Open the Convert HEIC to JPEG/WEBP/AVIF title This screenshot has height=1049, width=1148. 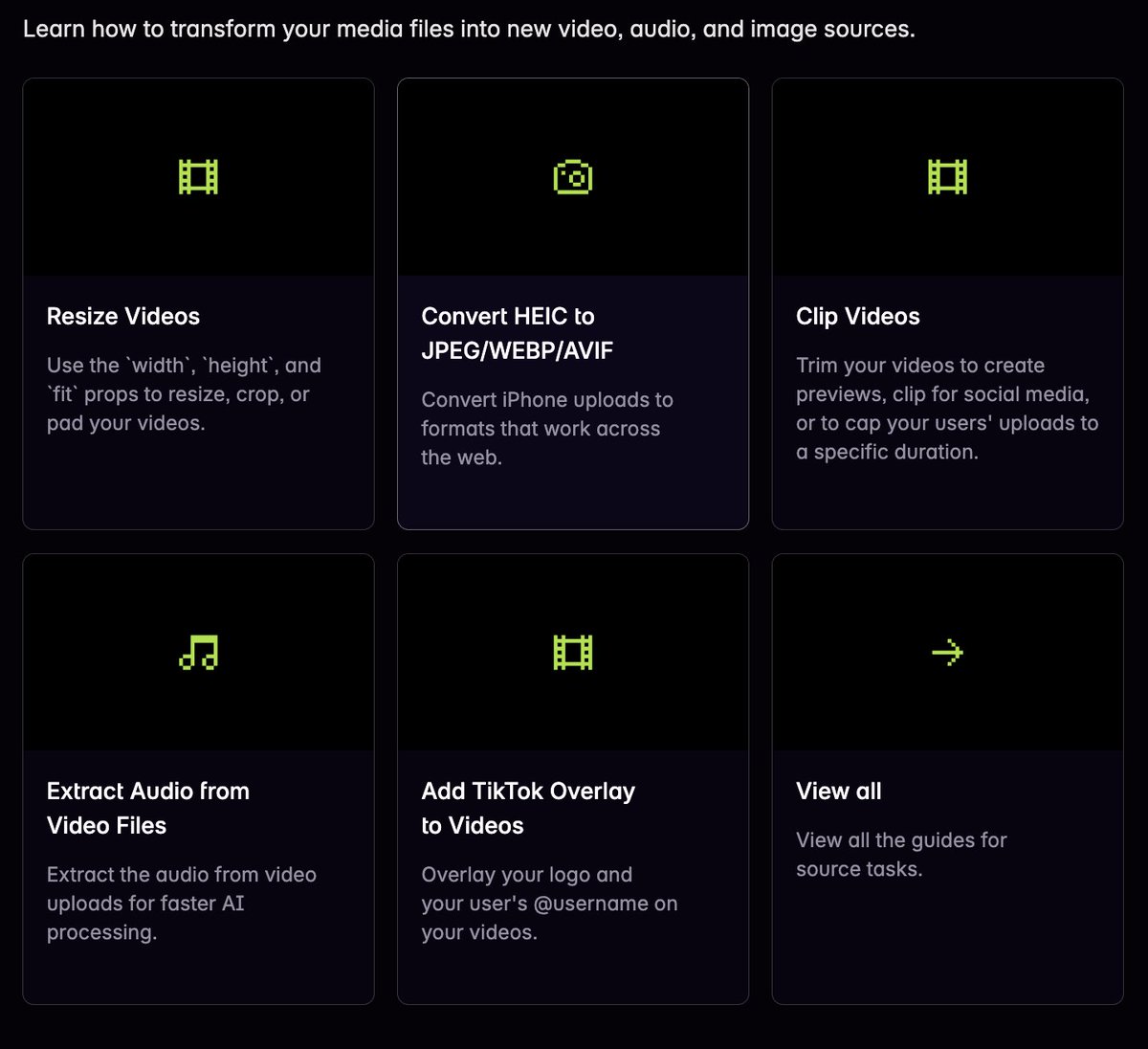pos(518,333)
